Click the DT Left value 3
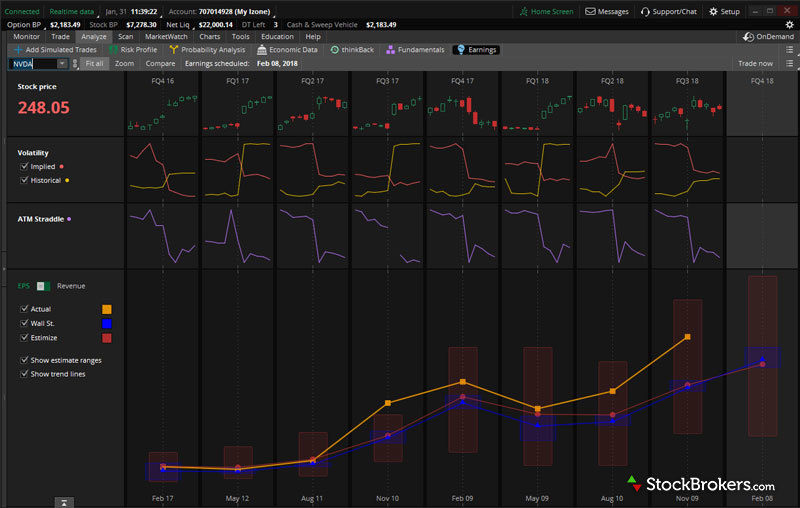Viewport: 800px width, 508px height. click(276, 25)
